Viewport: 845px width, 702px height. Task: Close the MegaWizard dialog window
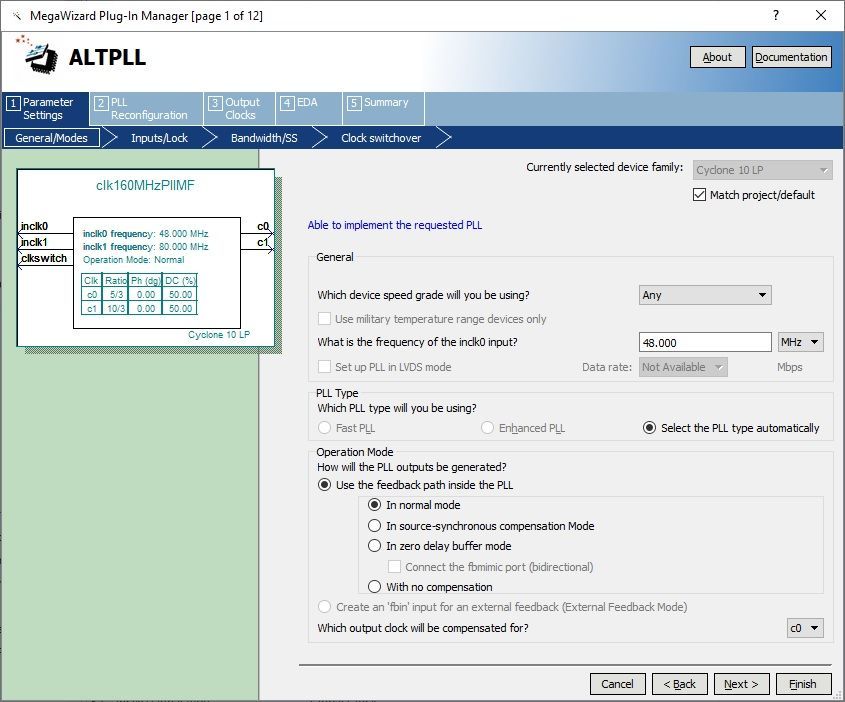pyautogui.click(x=821, y=15)
